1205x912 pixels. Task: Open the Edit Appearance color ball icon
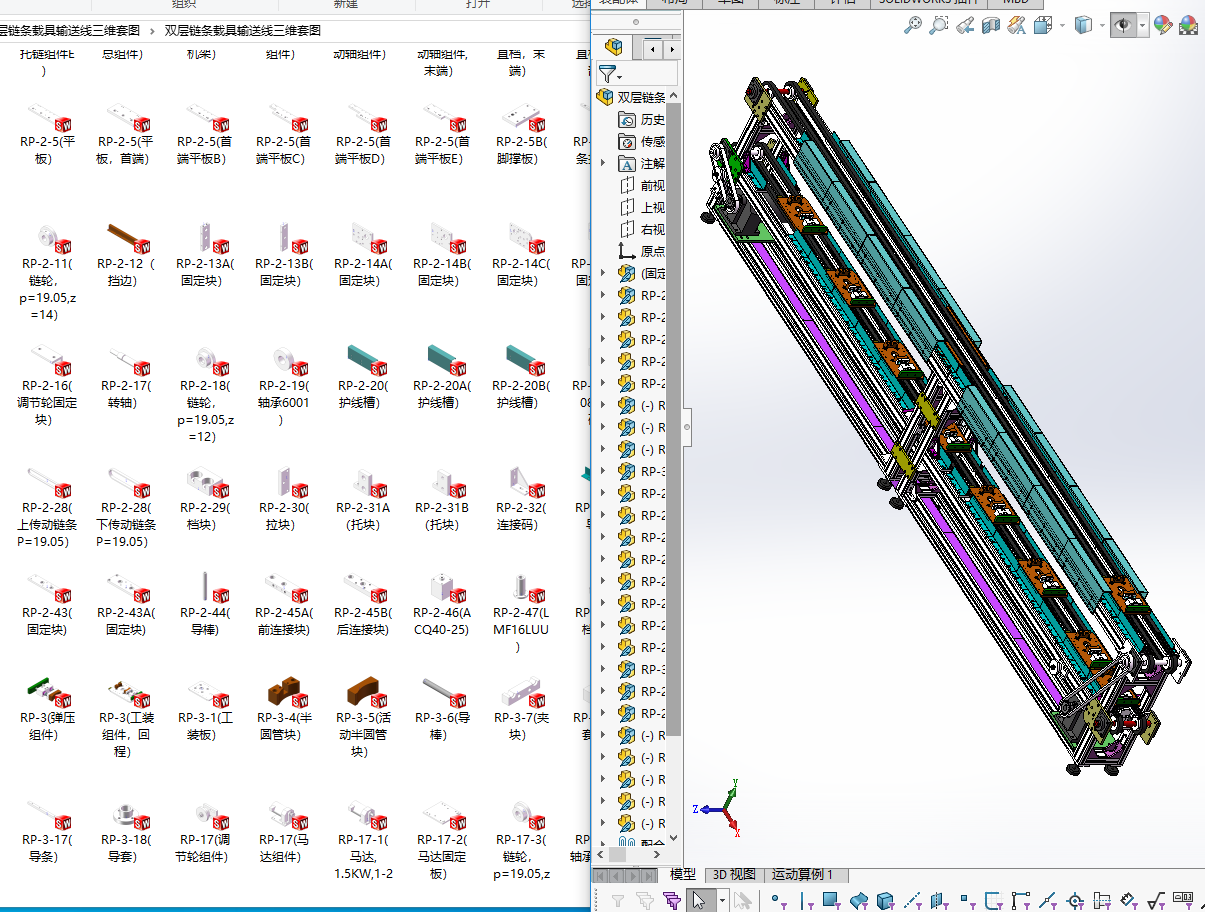tap(1162, 26)
